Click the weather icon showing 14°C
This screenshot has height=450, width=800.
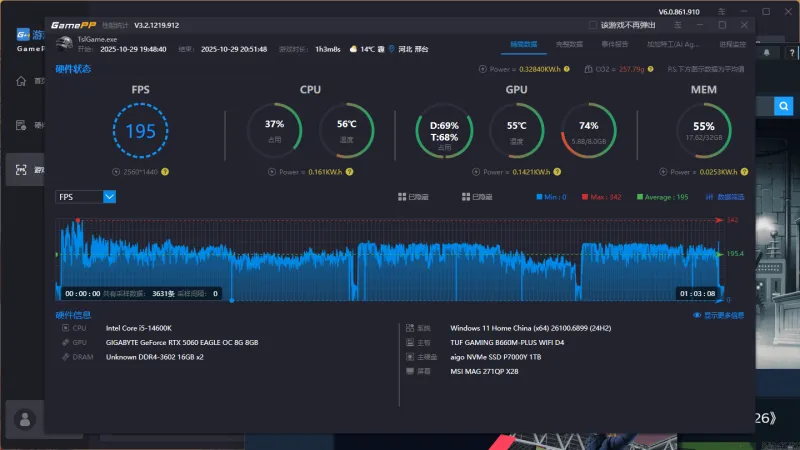pos(353,48)
